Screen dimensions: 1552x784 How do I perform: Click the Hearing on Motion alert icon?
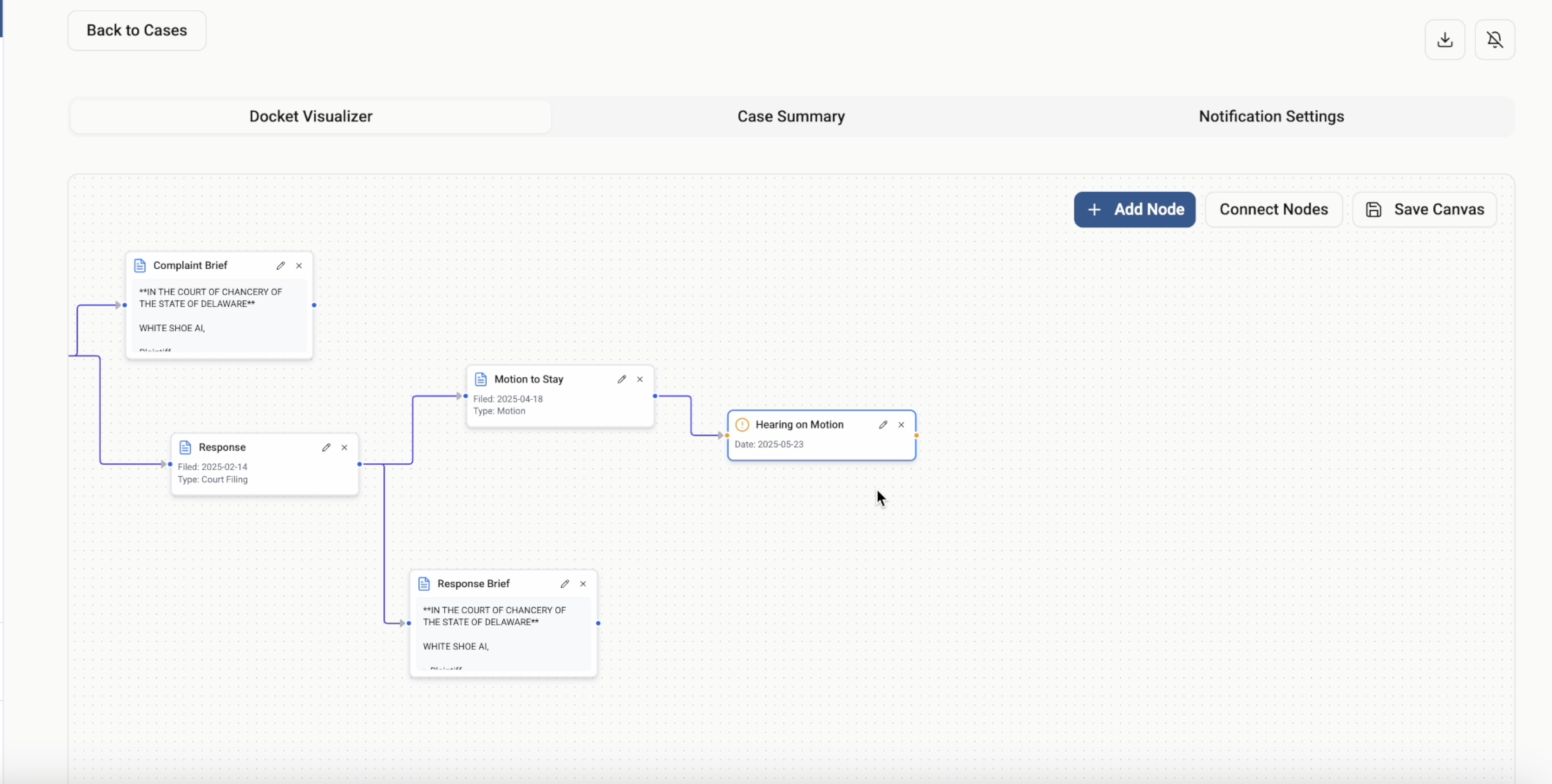pyautogui.click(x=742, y=425)
